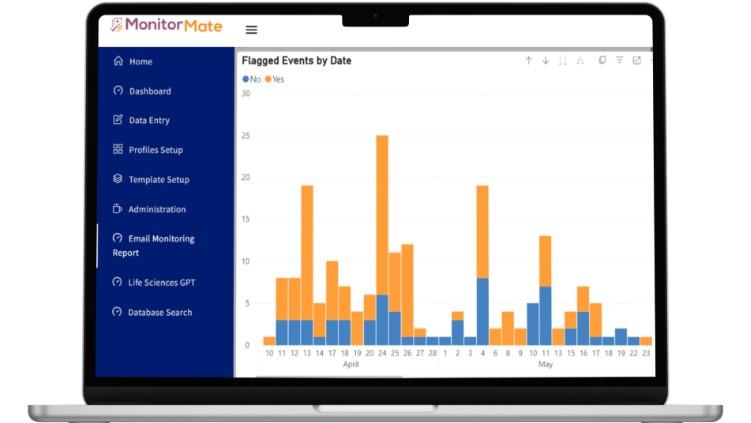Go to next level double-arrow icon

click(x=563, y=61)
